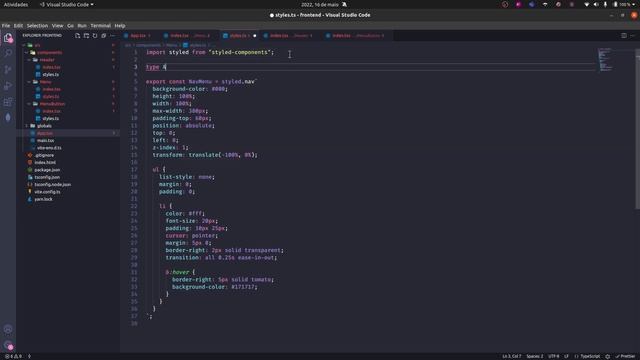Switch to the index.tsx Header editor tab
640x360 pixels.
coord(290,36)
